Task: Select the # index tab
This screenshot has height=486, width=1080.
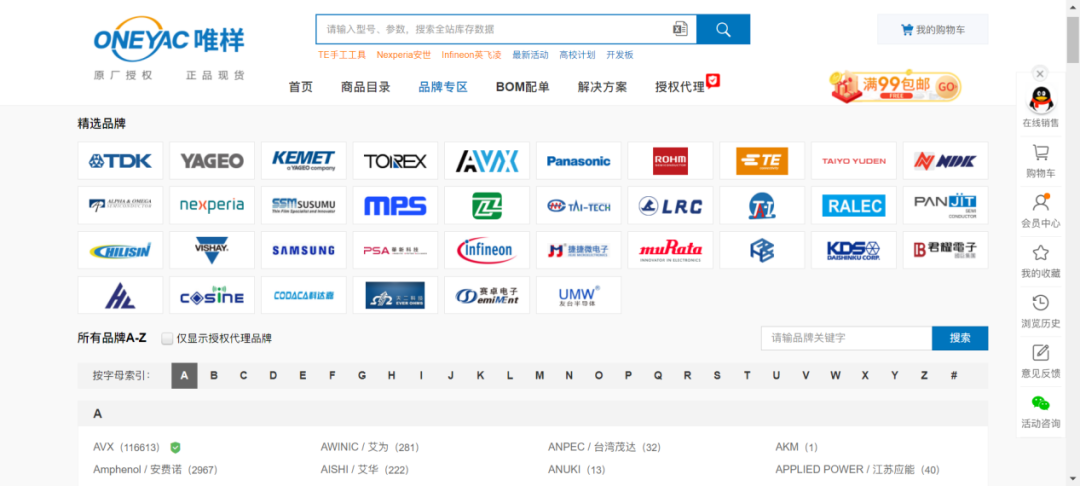Action: (x=953, y=375)
